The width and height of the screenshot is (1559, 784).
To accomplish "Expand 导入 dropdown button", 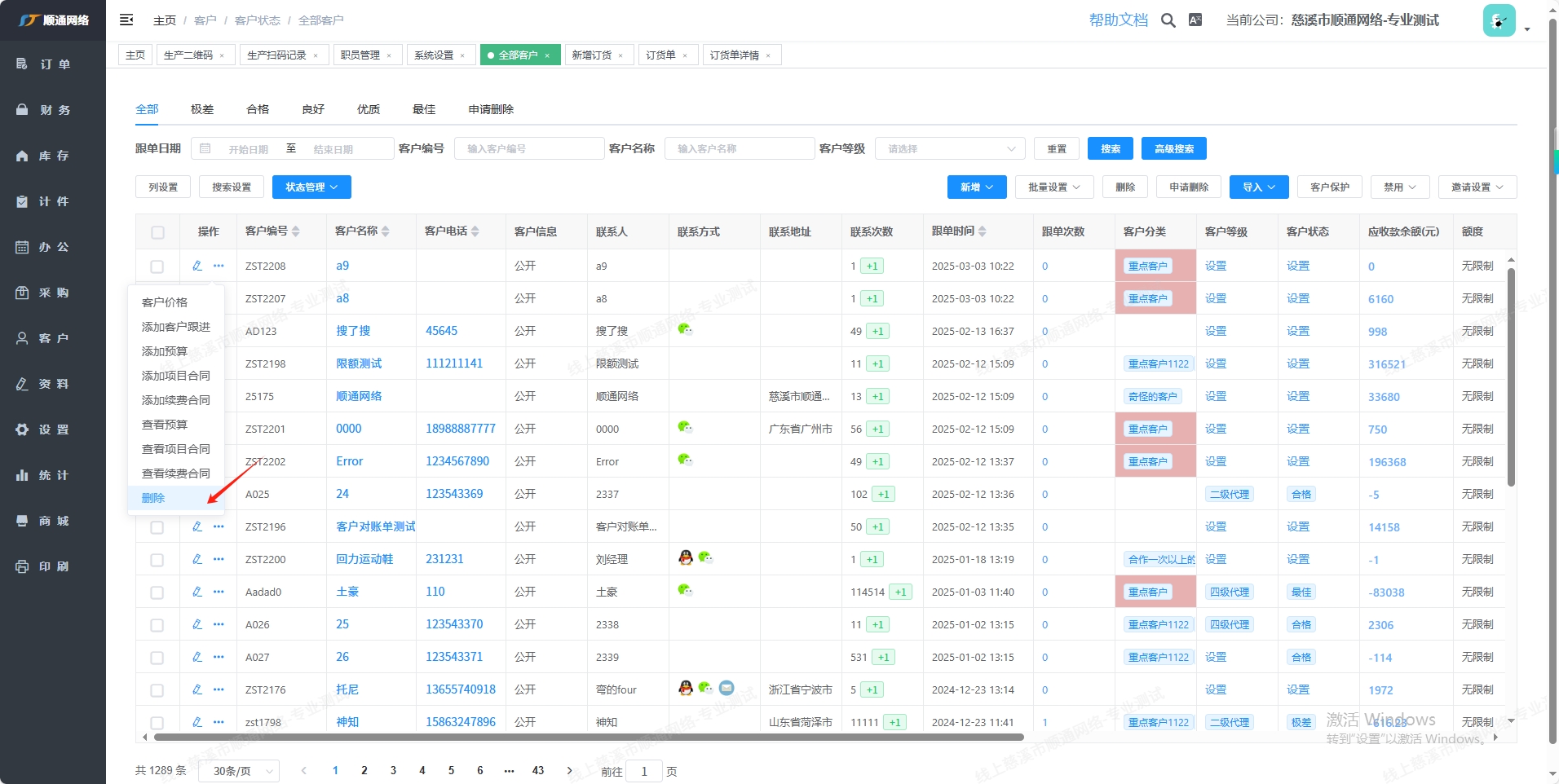I will coord(1259,187).
